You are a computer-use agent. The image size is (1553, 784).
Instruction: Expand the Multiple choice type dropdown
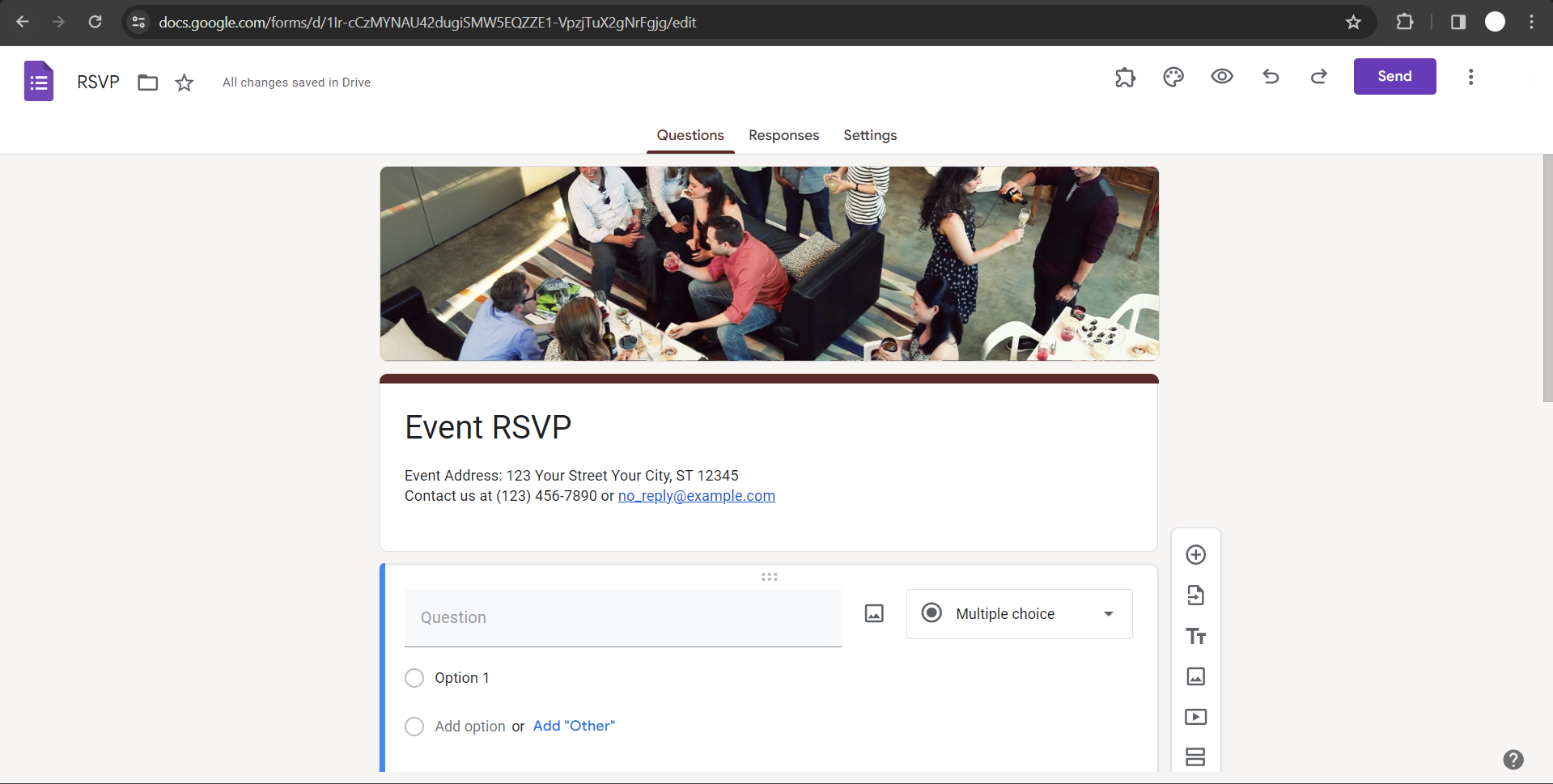tap(1020, 614)
